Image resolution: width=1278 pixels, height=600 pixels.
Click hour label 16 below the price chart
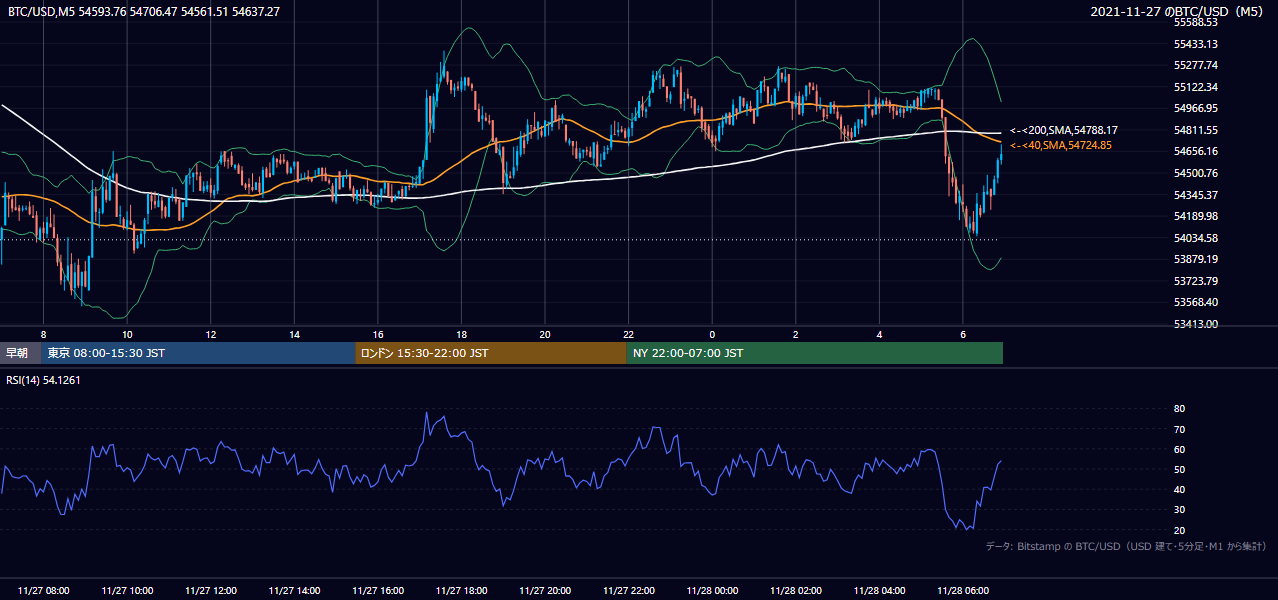tap(378, 334)
